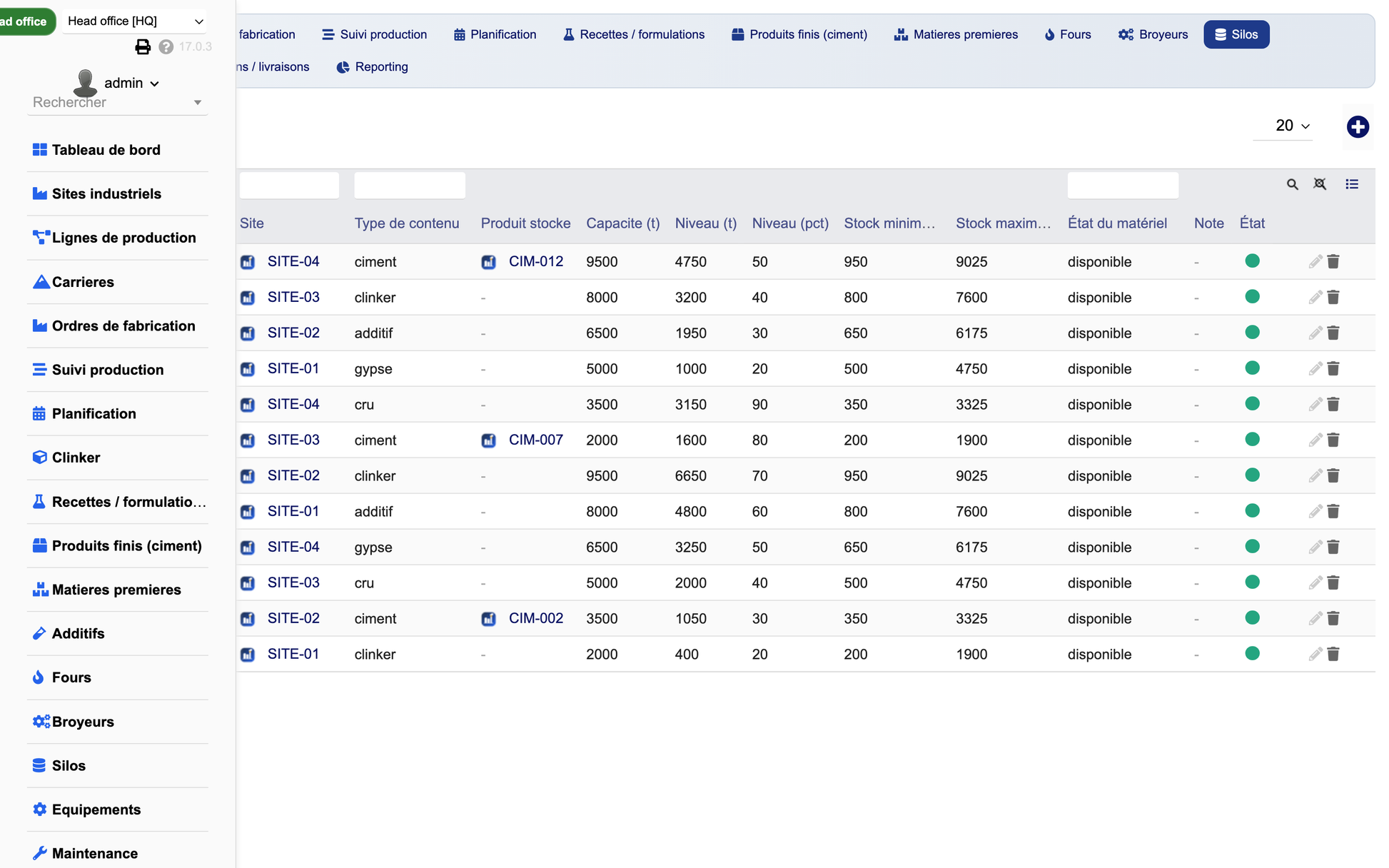Click the printer icon in sidebar
This screenshot has width=1389, height=868.
pos(143,46)
